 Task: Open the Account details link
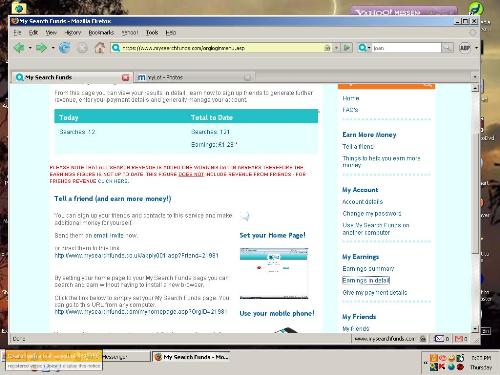point(362,202)
